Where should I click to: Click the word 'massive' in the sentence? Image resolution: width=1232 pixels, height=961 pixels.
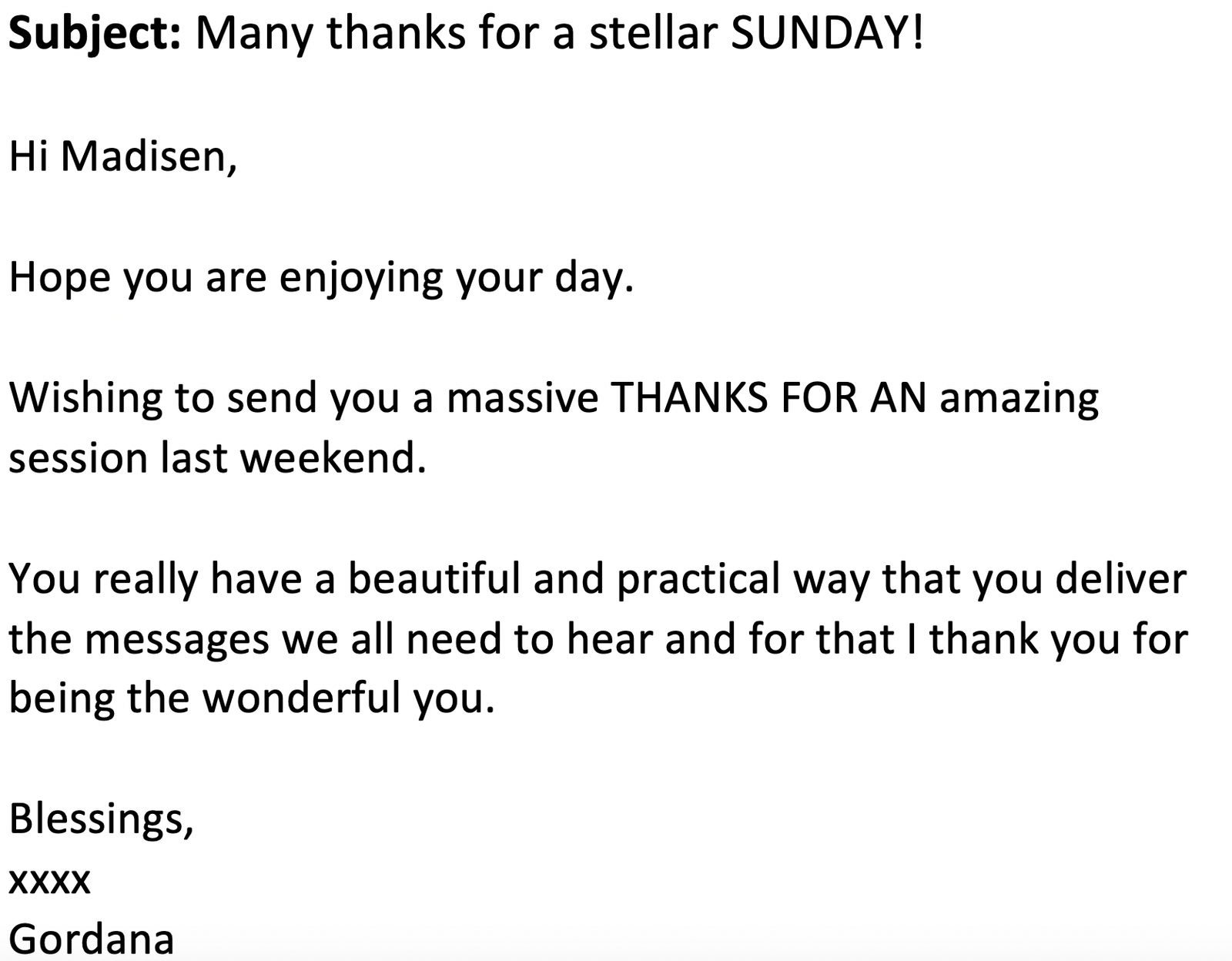[522, 397]
